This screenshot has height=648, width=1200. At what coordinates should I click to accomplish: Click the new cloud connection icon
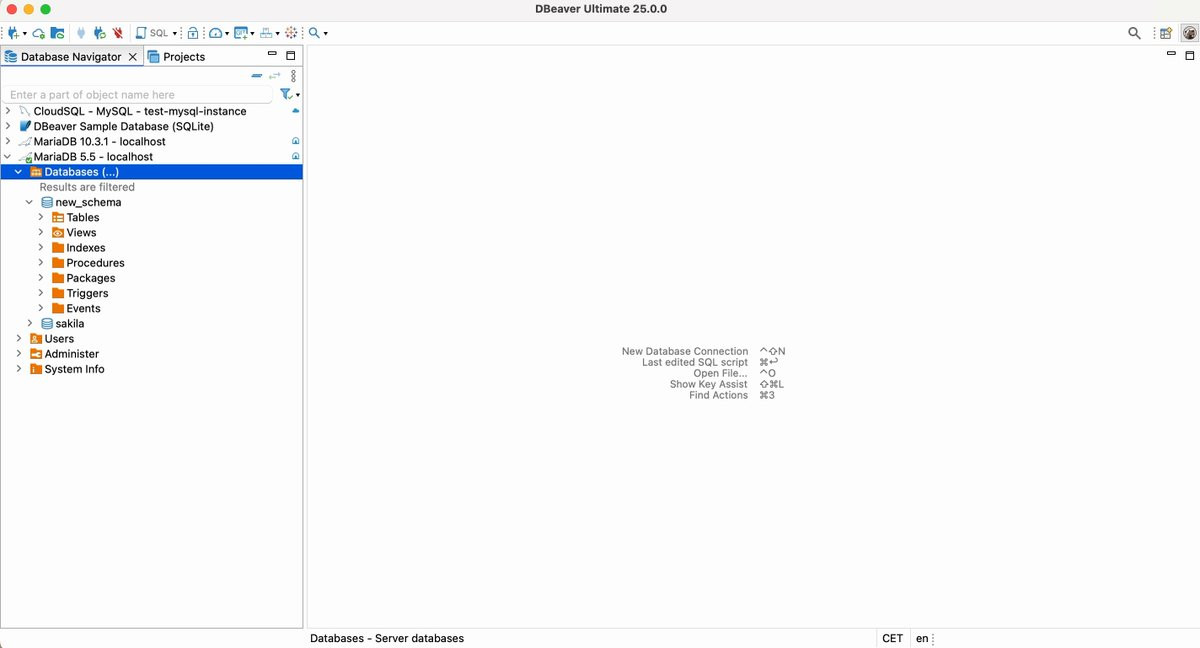(x=38, y=33)
